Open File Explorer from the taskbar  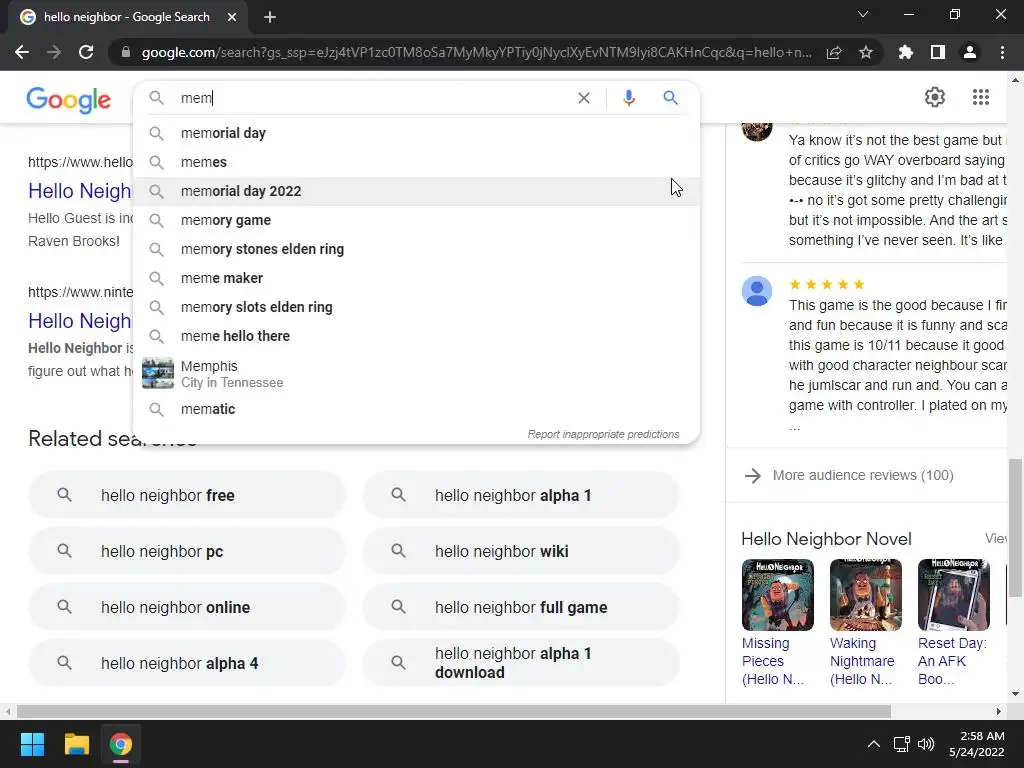point(76,744)
